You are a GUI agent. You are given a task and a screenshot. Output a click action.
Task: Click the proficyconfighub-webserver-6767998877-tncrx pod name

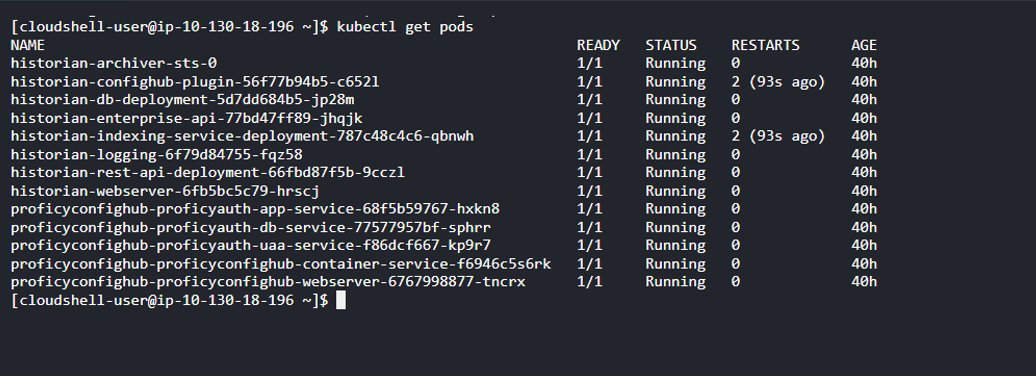pyautogui.click(x=268, y=282)
